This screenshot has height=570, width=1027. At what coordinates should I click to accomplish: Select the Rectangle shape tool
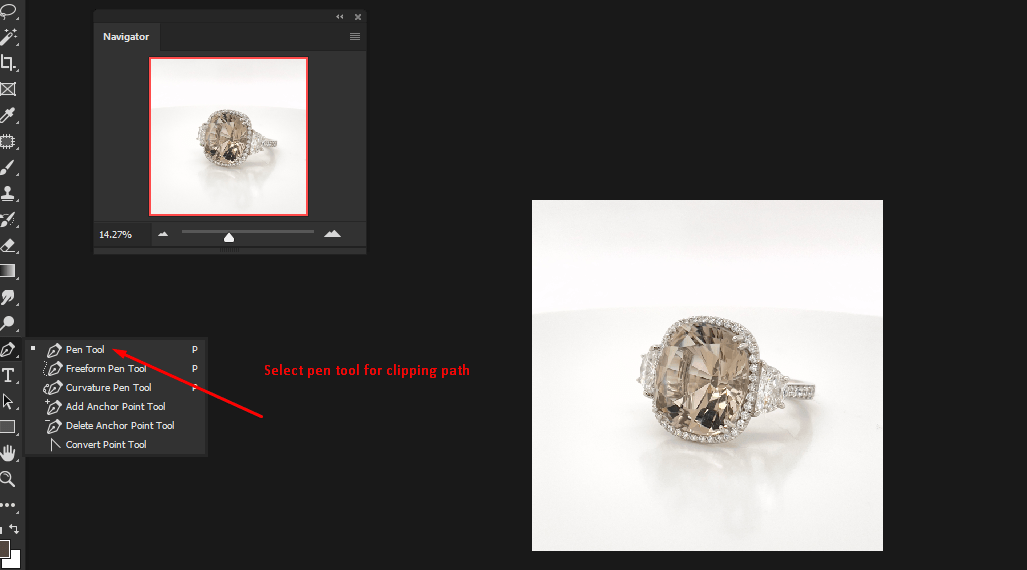9,427
